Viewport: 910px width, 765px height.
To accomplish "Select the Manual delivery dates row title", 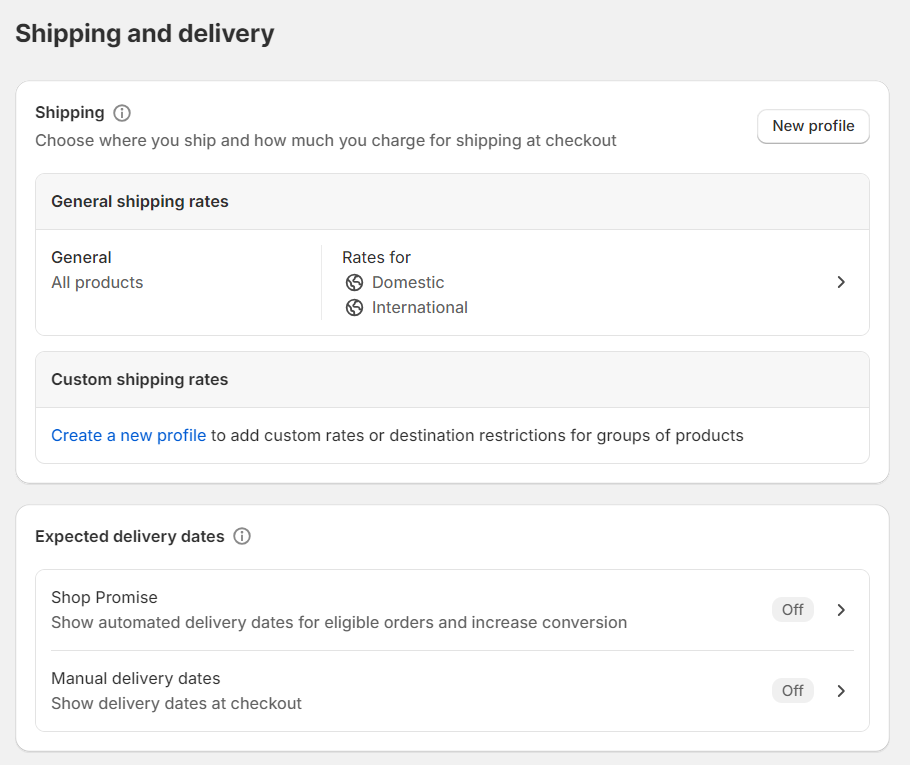I will (135, 678).
